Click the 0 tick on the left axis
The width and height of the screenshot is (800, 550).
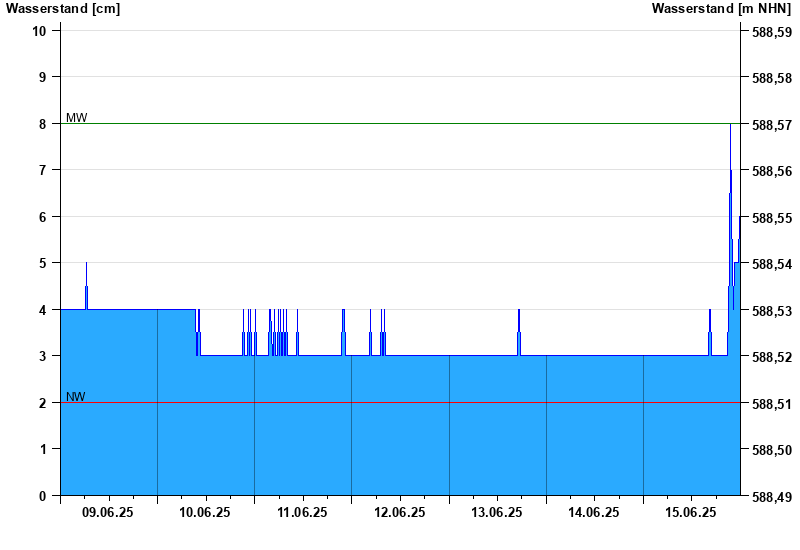point(43,496)
